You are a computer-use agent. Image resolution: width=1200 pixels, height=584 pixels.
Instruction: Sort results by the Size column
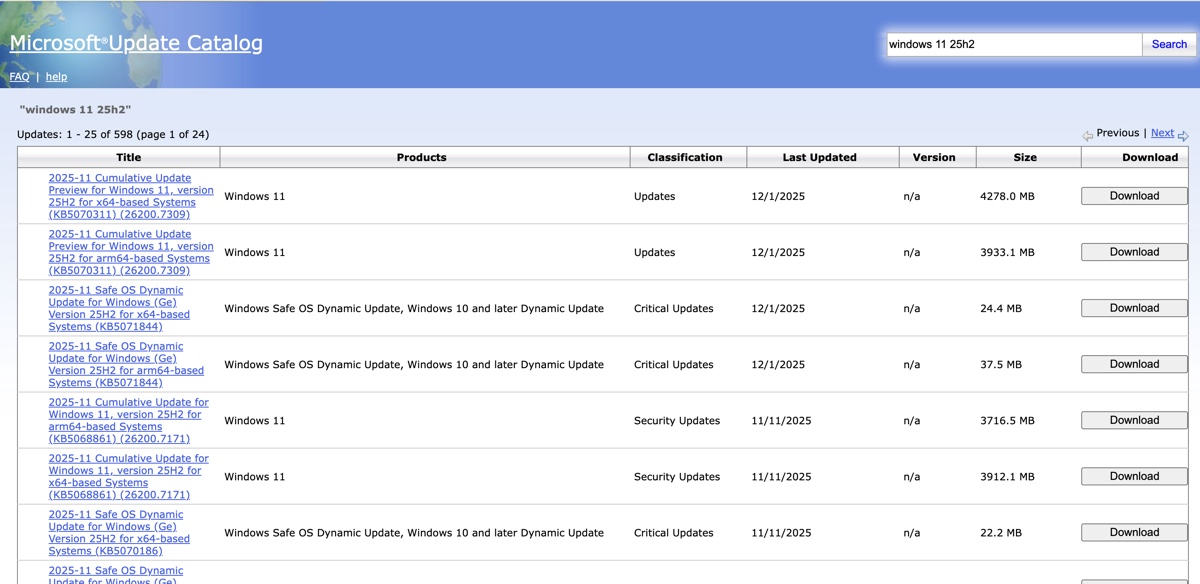pyautogui.click(x=1027, y=157)
